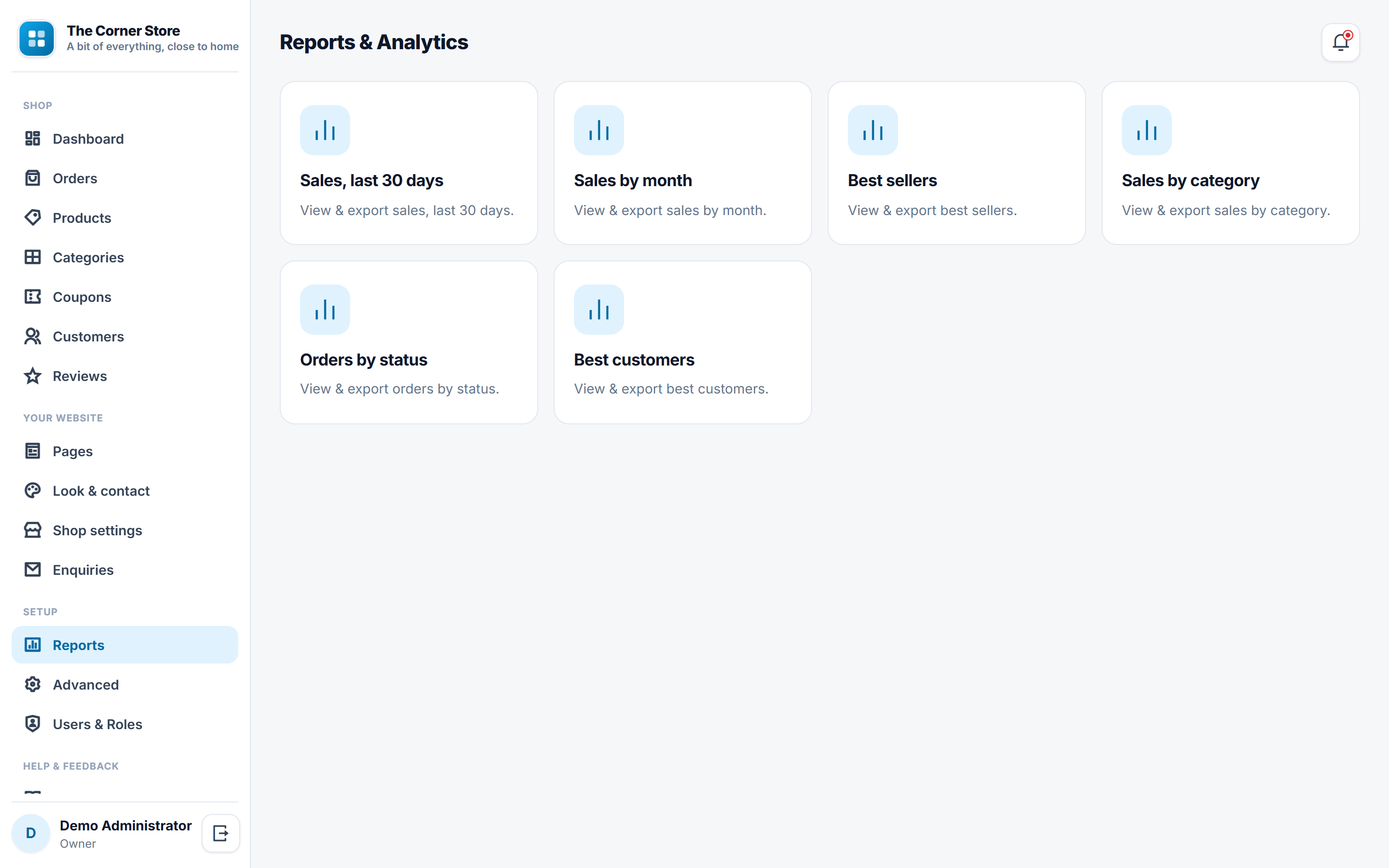Open Best customers report
The image size is (1389, 868).
click(682, 343)
